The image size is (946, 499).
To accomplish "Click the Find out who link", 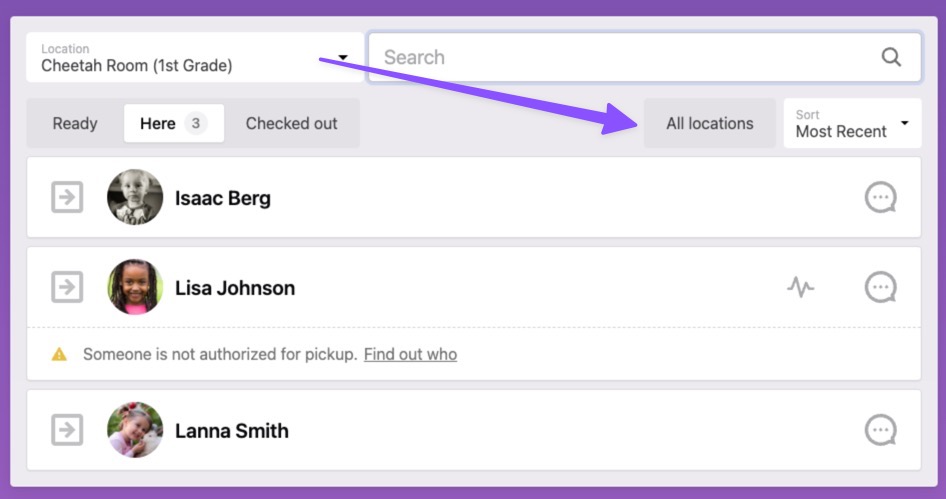I will (x=410, y=354).
